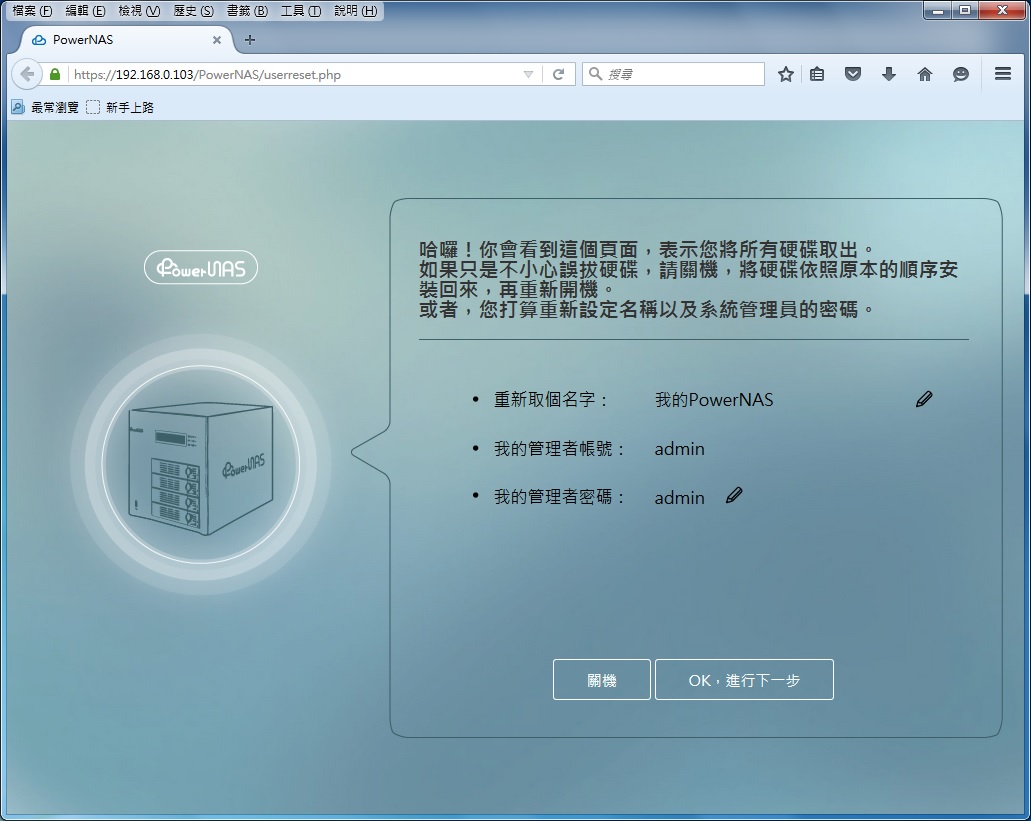Open the 檢視 (V) menu

point(139,11)
